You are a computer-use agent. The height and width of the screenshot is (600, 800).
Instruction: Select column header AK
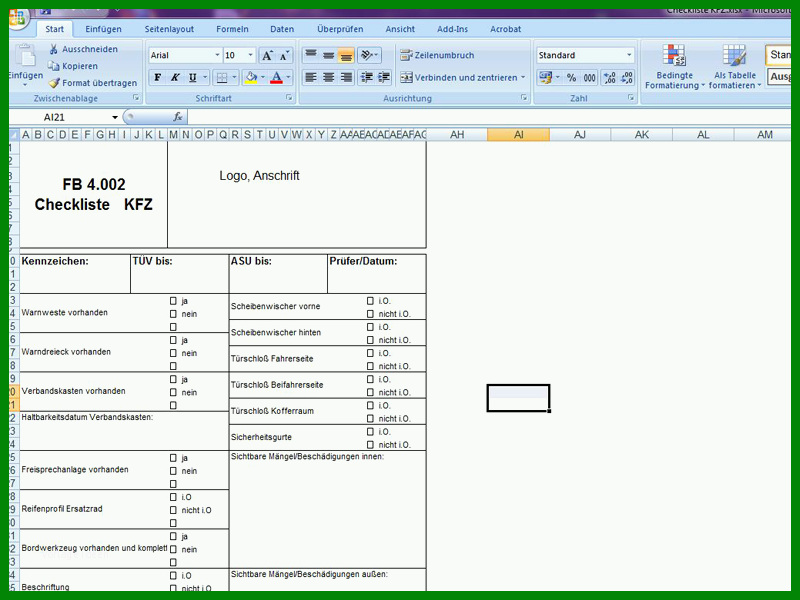coord(641,135)
